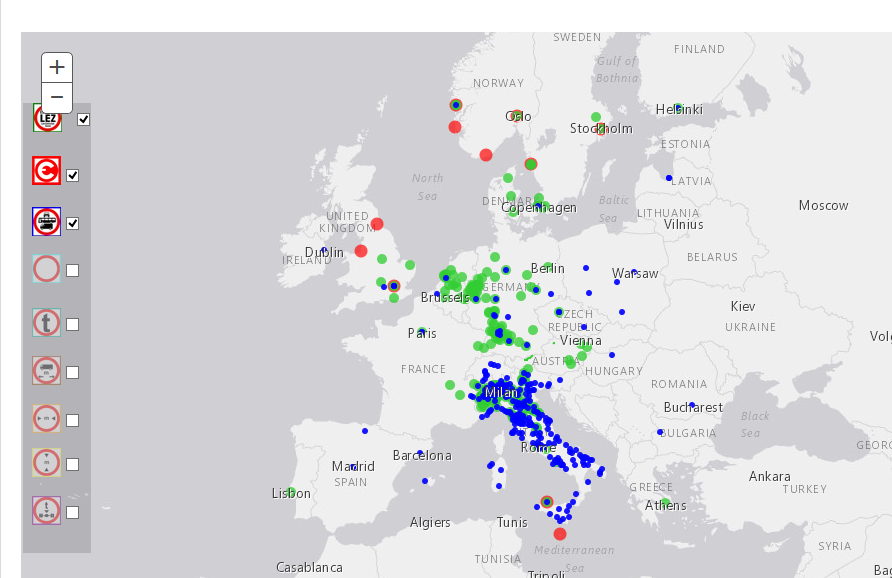Click the weight limit 't' icon

click(x=47, y=323)
